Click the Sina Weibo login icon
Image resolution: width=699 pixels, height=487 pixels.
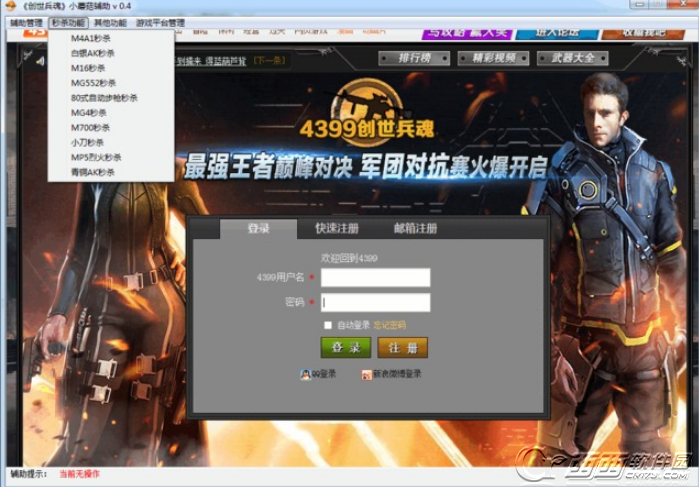(x=366, y=374)
